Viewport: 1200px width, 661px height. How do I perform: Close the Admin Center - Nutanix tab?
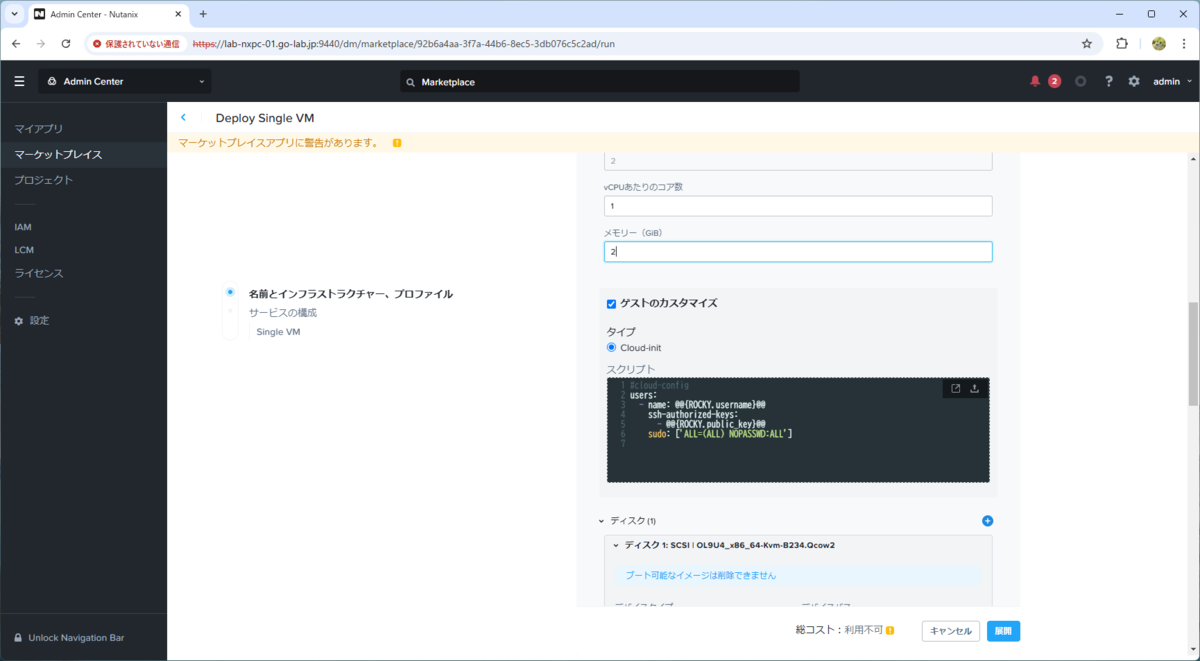point(177,14)
